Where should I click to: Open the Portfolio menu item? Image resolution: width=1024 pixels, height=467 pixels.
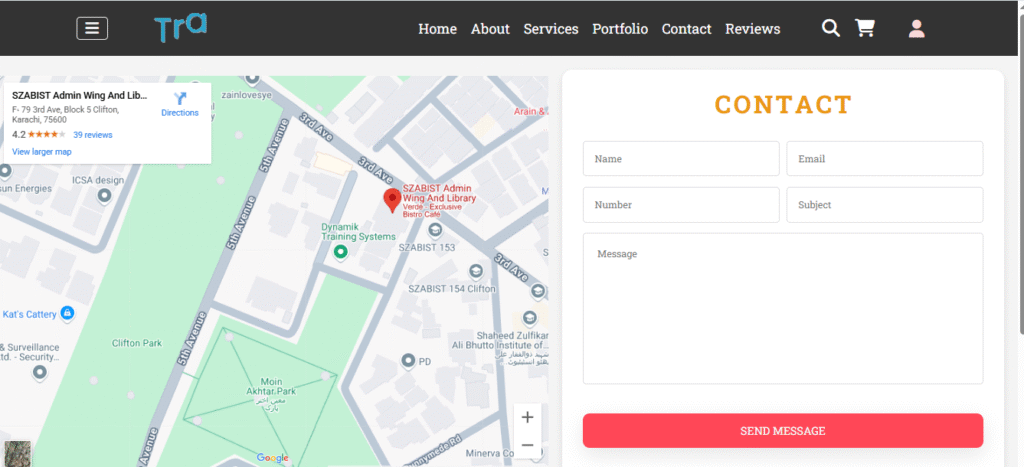(620, 29)
